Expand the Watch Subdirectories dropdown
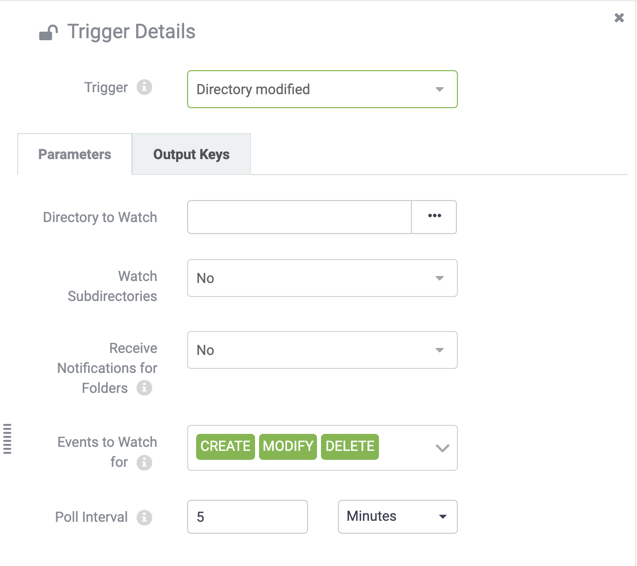 pyautogui.click(x=322, y=278)
